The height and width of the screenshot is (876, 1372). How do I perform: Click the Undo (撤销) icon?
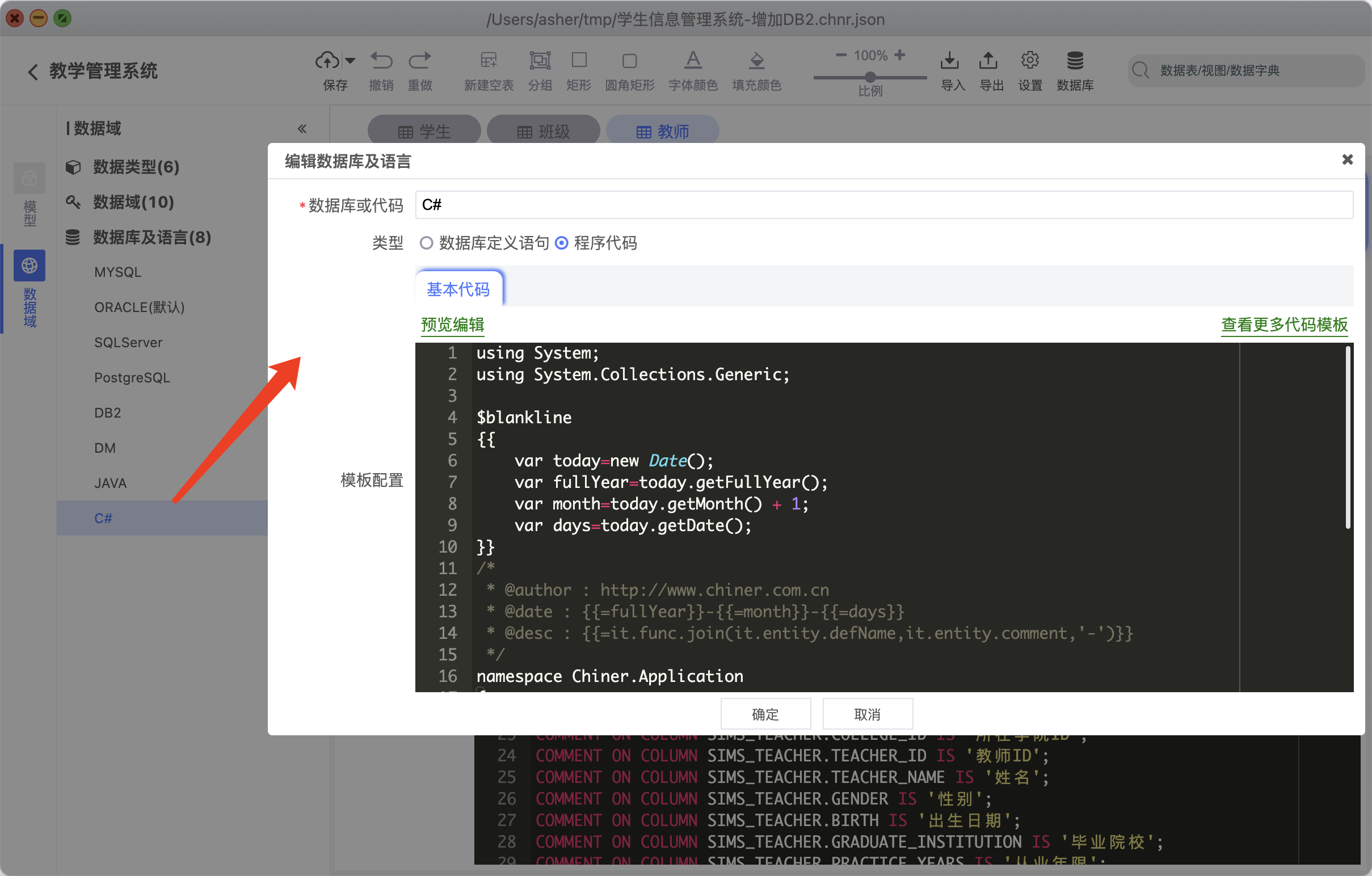point(381,60)
